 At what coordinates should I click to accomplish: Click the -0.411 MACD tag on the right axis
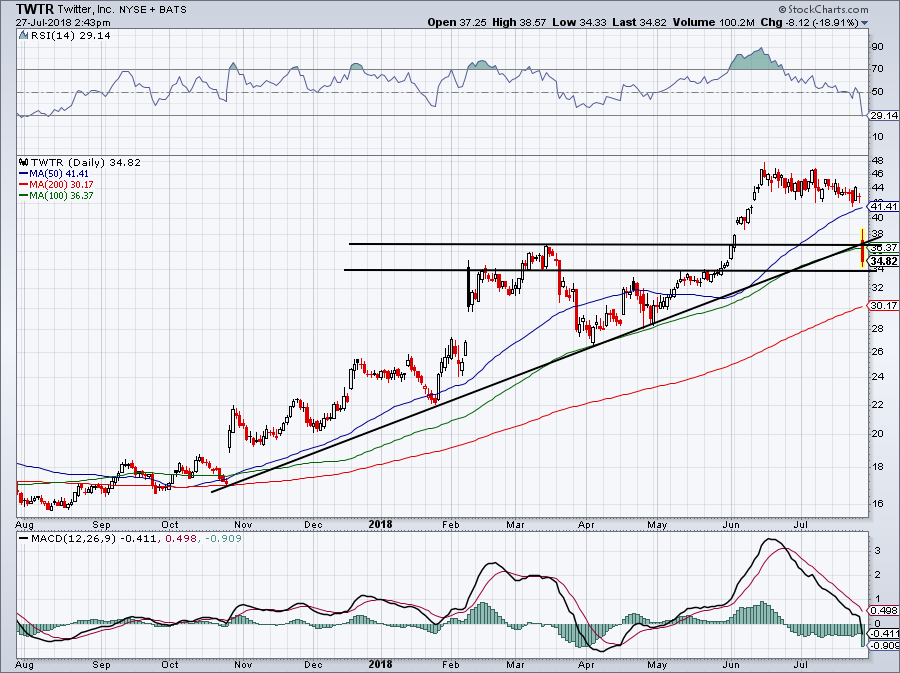click(x=884, y=634)
